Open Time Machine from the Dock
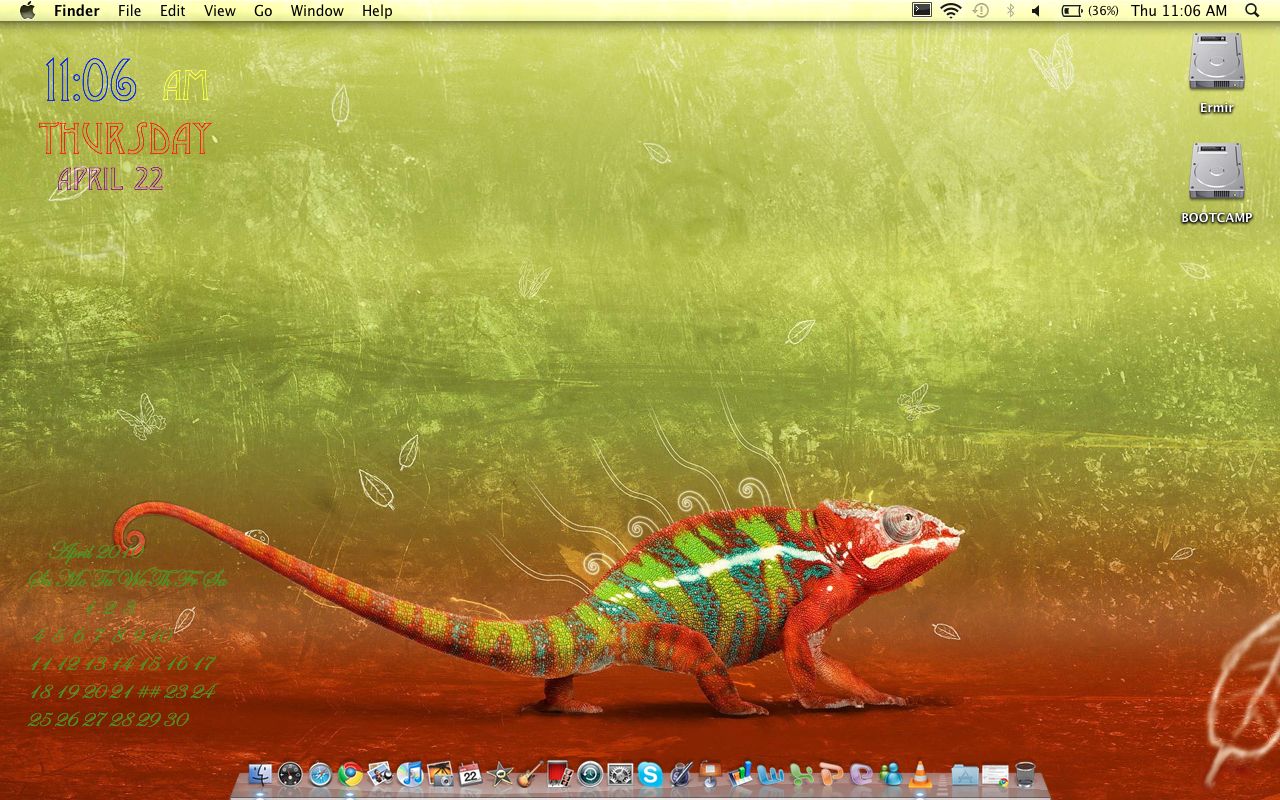1280x800 pixels. click(590, 774)
